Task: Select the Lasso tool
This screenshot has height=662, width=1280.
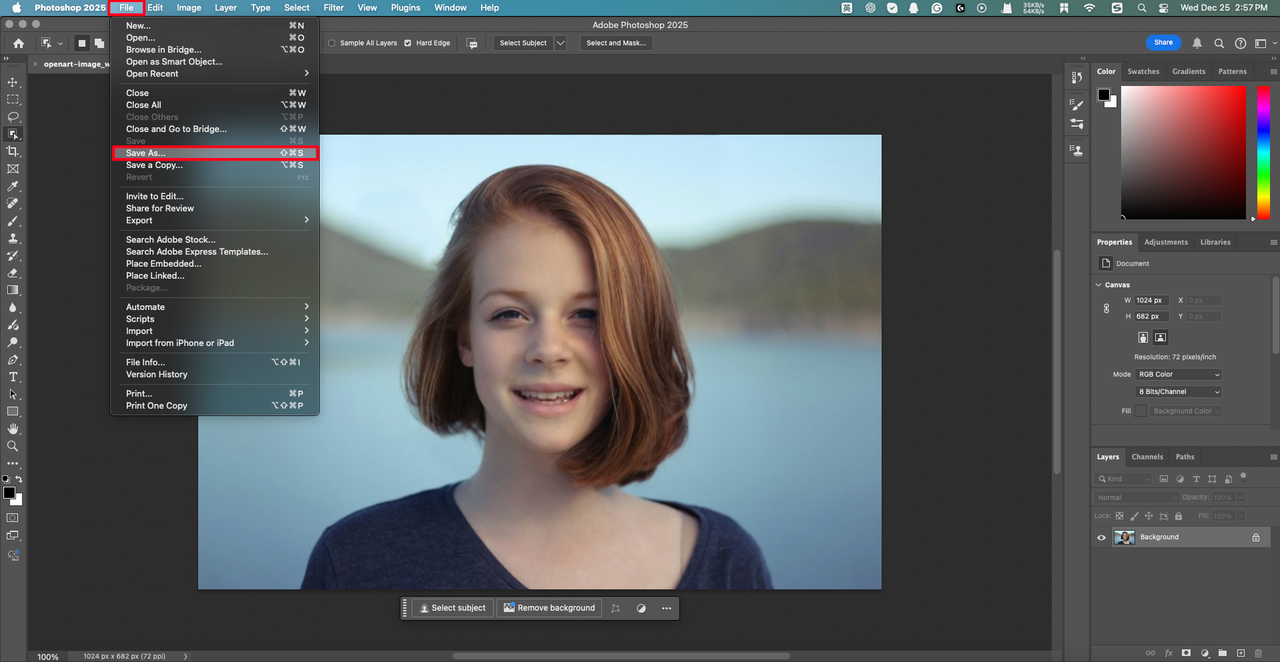Action: [13, 117]
